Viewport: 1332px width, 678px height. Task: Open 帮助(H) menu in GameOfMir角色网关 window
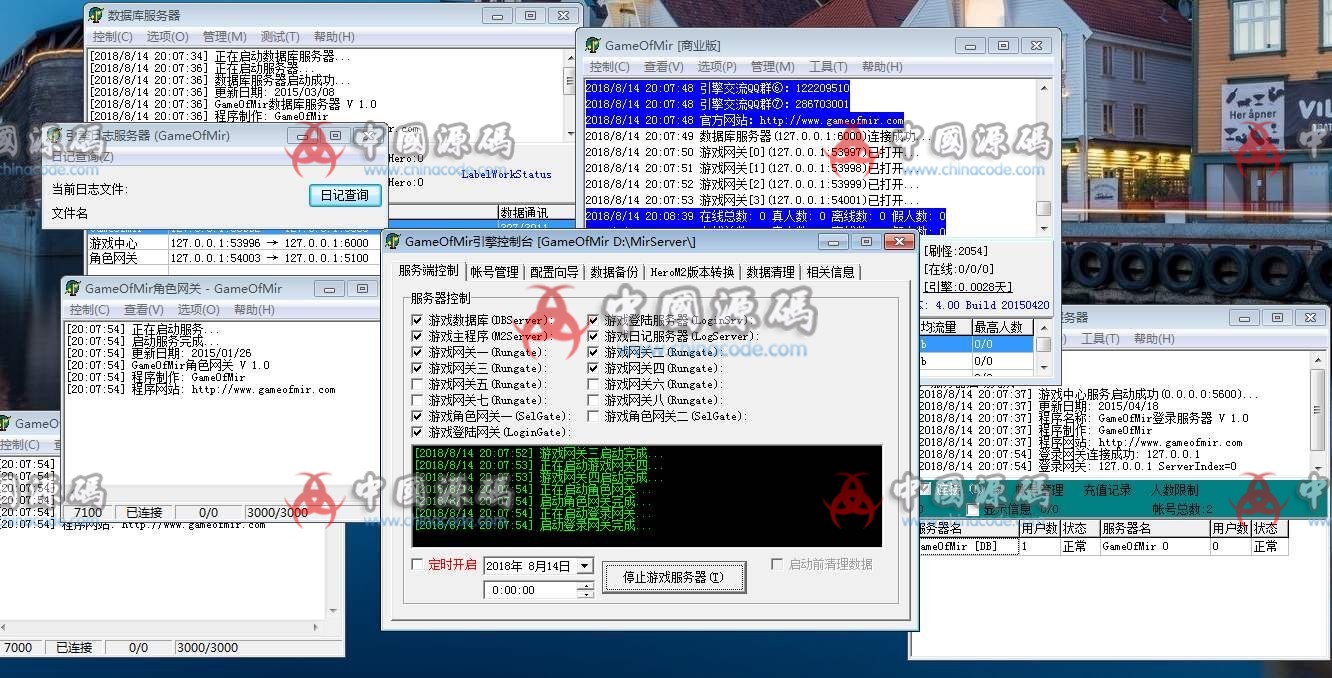pos(253,310)
